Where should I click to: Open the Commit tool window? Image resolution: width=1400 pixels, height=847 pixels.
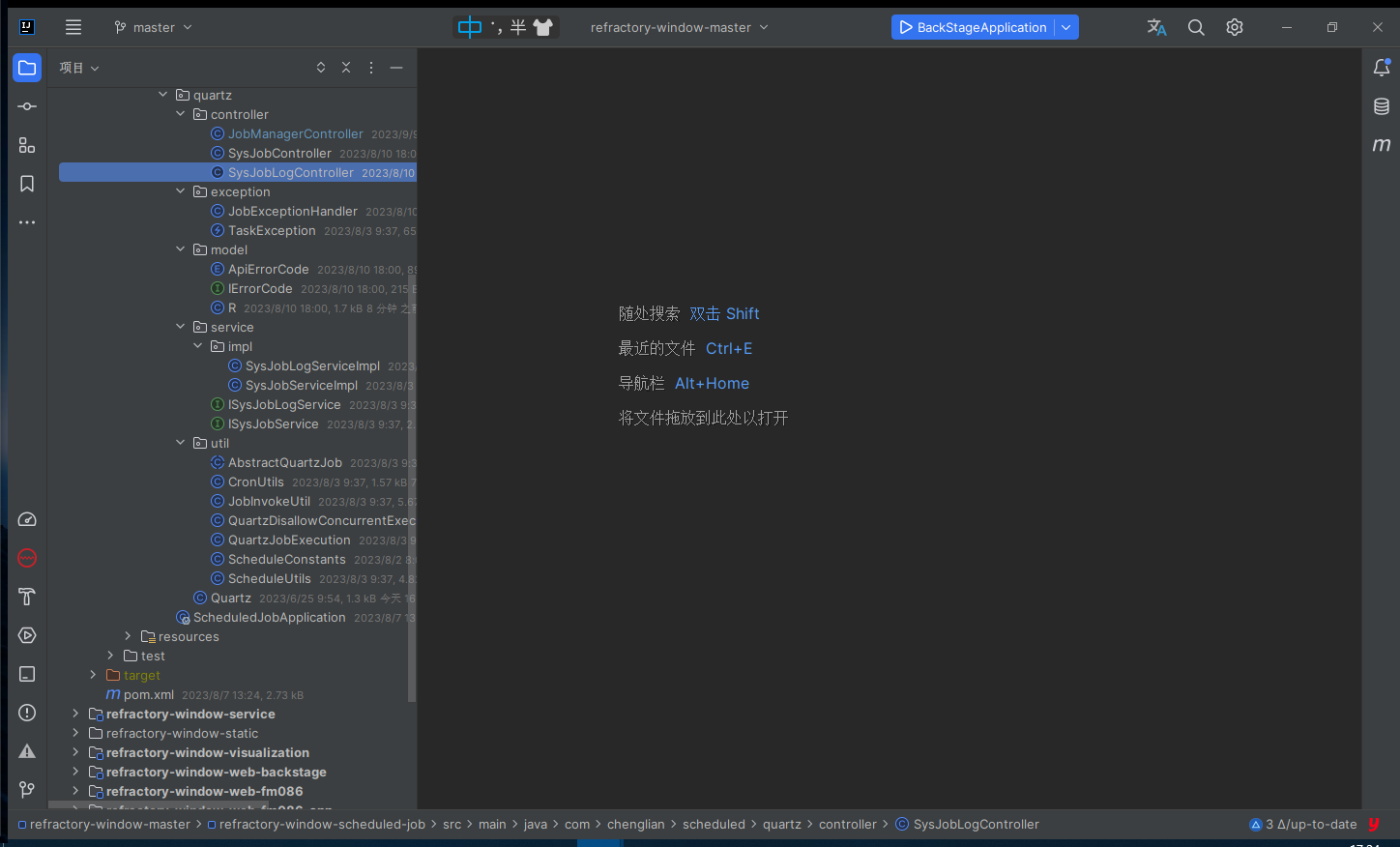coord(27,106)
